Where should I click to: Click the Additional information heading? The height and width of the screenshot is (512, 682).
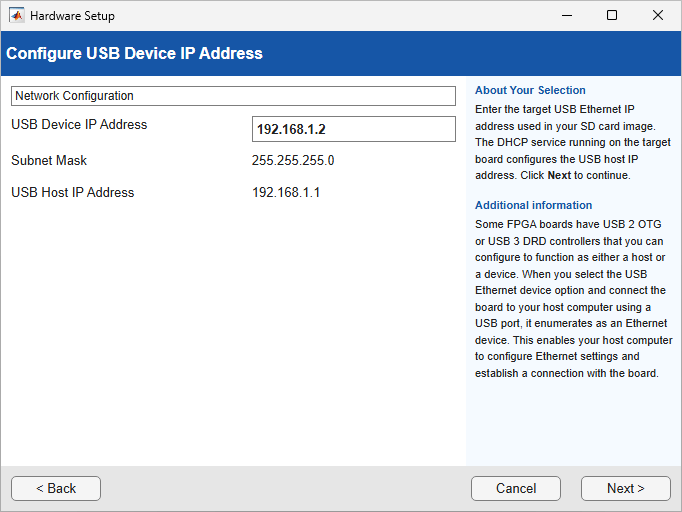(533, 205)
